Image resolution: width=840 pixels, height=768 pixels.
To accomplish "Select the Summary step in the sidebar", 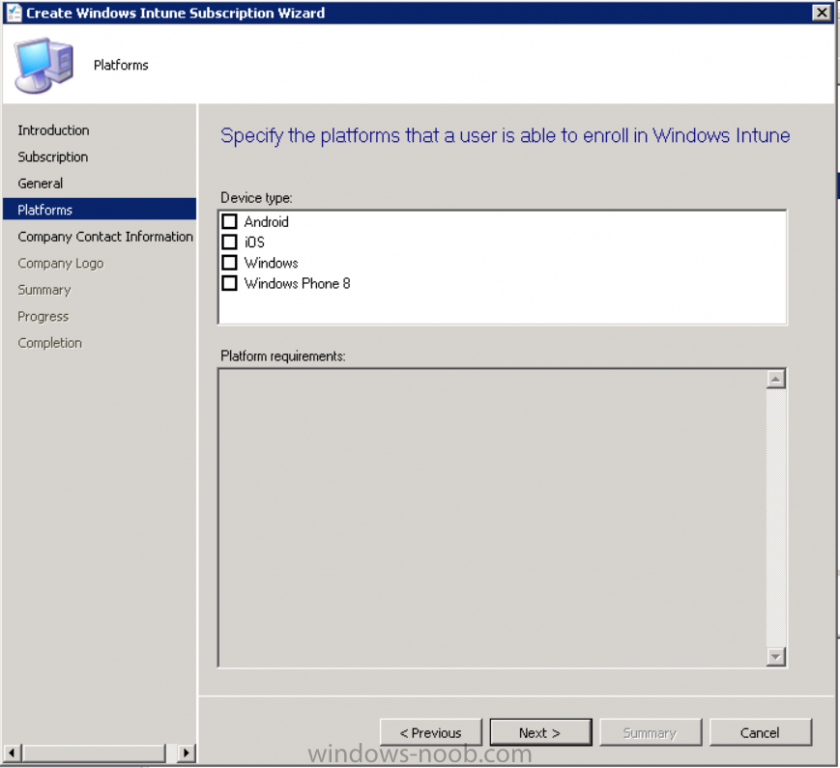I will pos(44,290).
